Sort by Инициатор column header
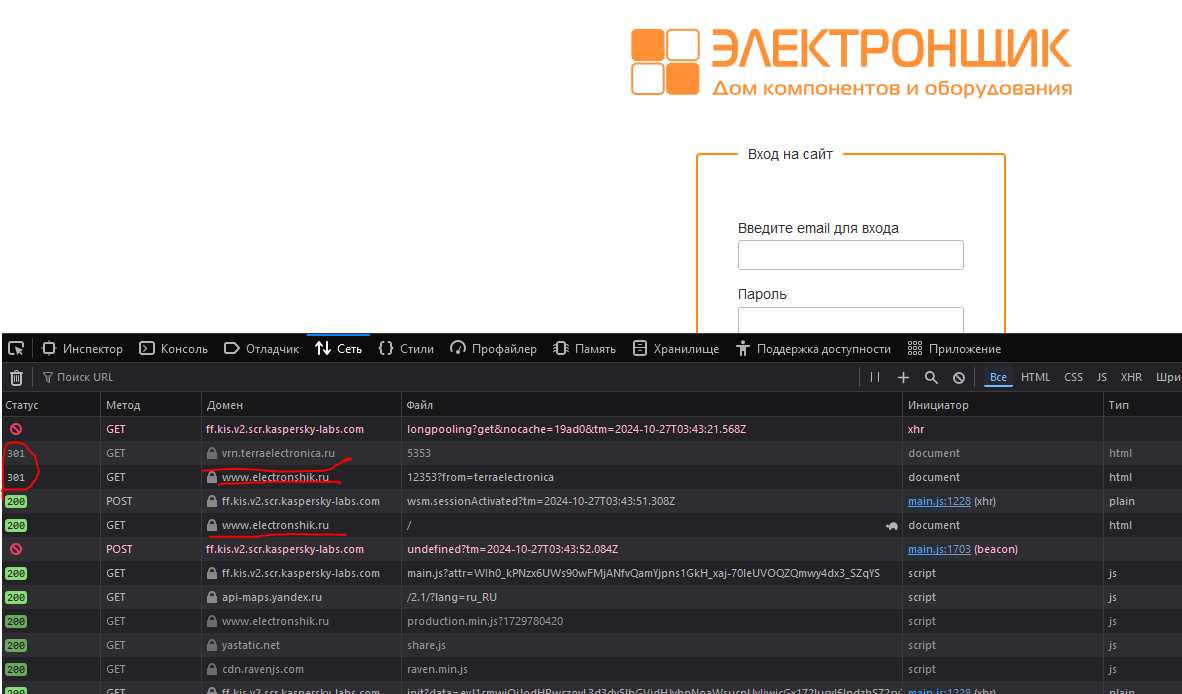Image resolution: width=1182 pixels, height=694 pixels. [1003, 405]
